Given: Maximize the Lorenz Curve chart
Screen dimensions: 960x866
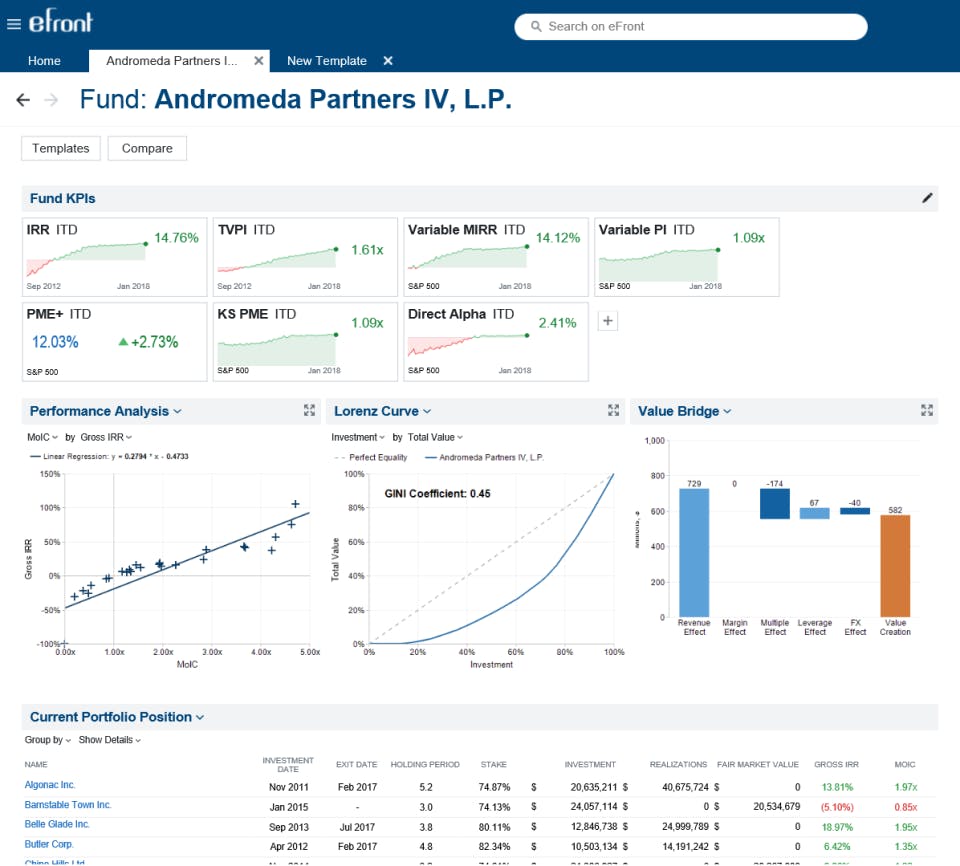Looking at the screenshot, I should (614, 410).
